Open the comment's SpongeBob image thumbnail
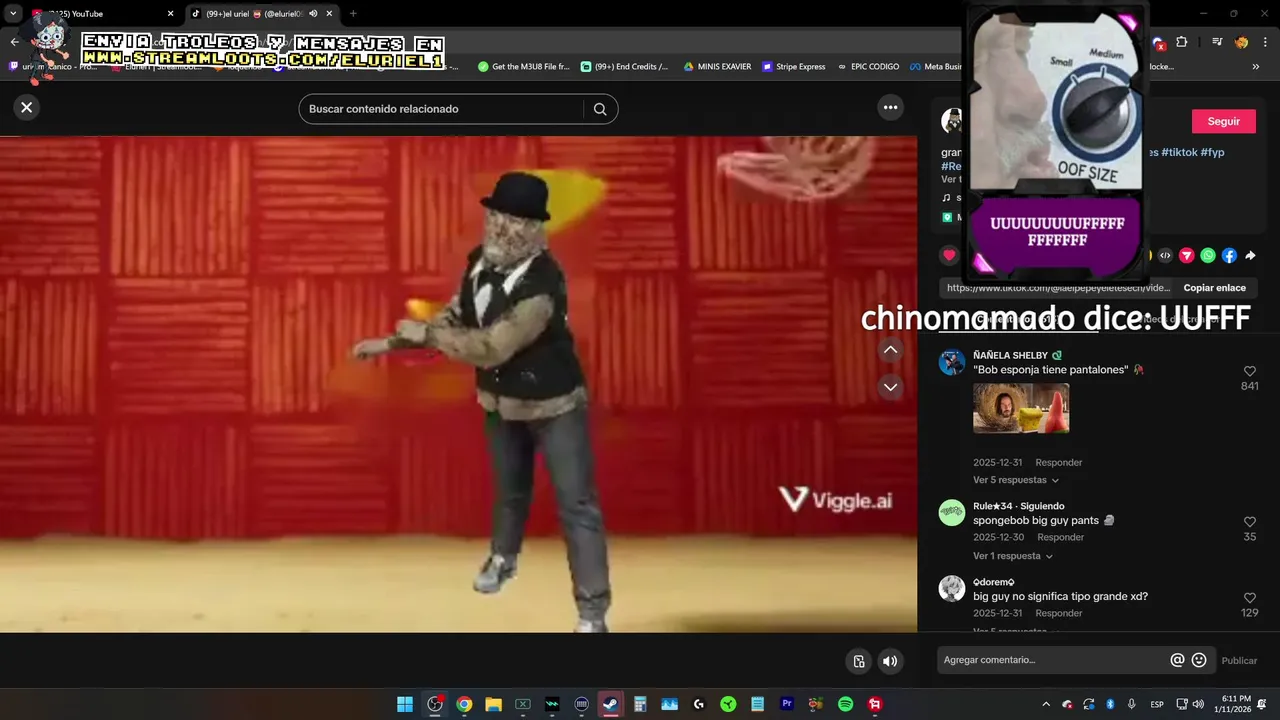This screenshot has height=720, width=1280. [x=1021, y=408]
